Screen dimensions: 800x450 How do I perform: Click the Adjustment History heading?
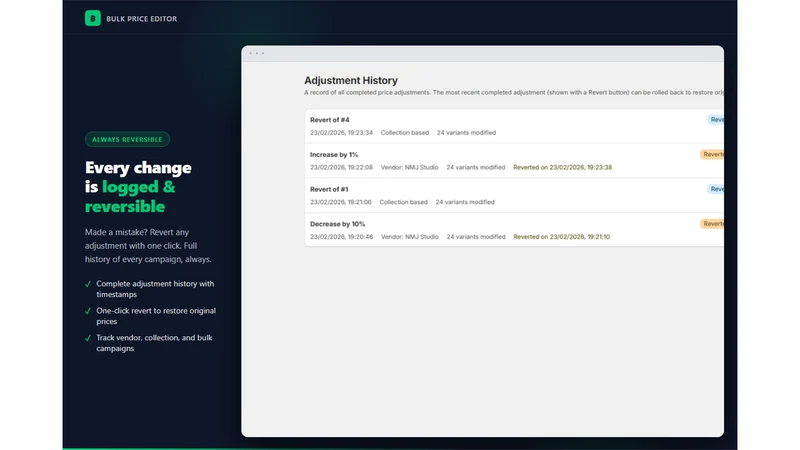point(351,81)
